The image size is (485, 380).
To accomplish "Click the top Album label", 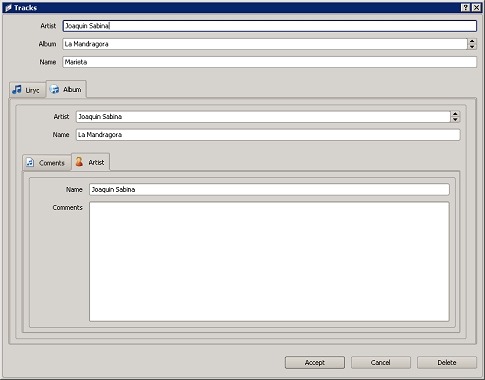I will click(x=47, y=44).
